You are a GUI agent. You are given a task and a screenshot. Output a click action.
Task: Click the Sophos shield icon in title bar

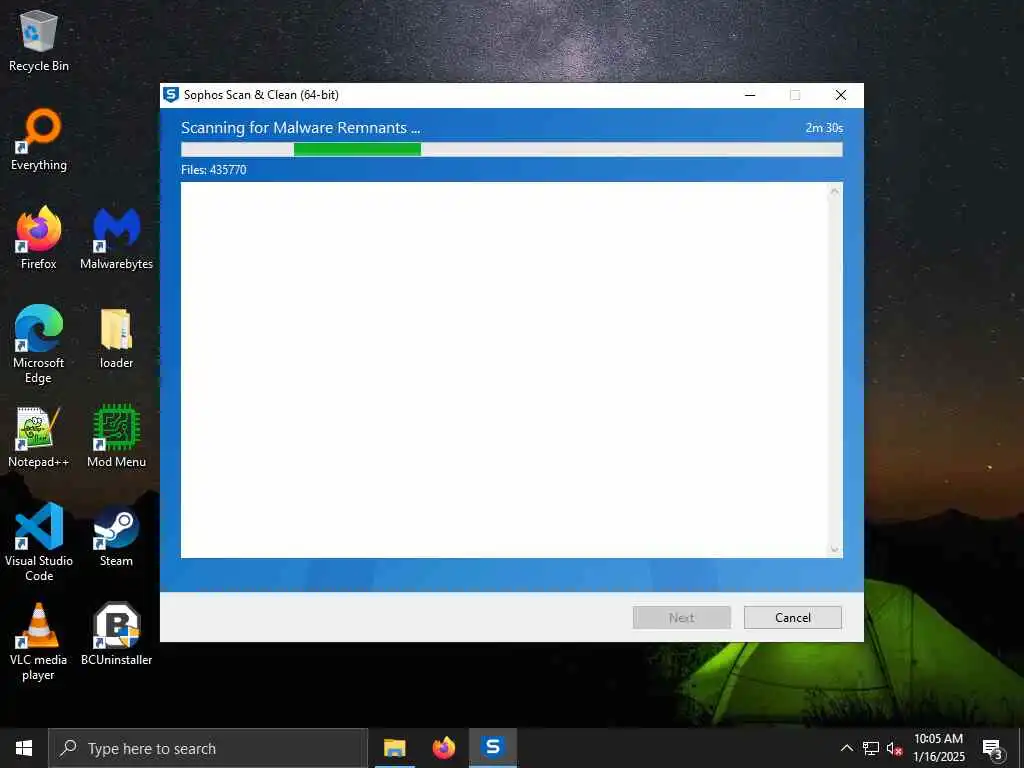(170, 95)
